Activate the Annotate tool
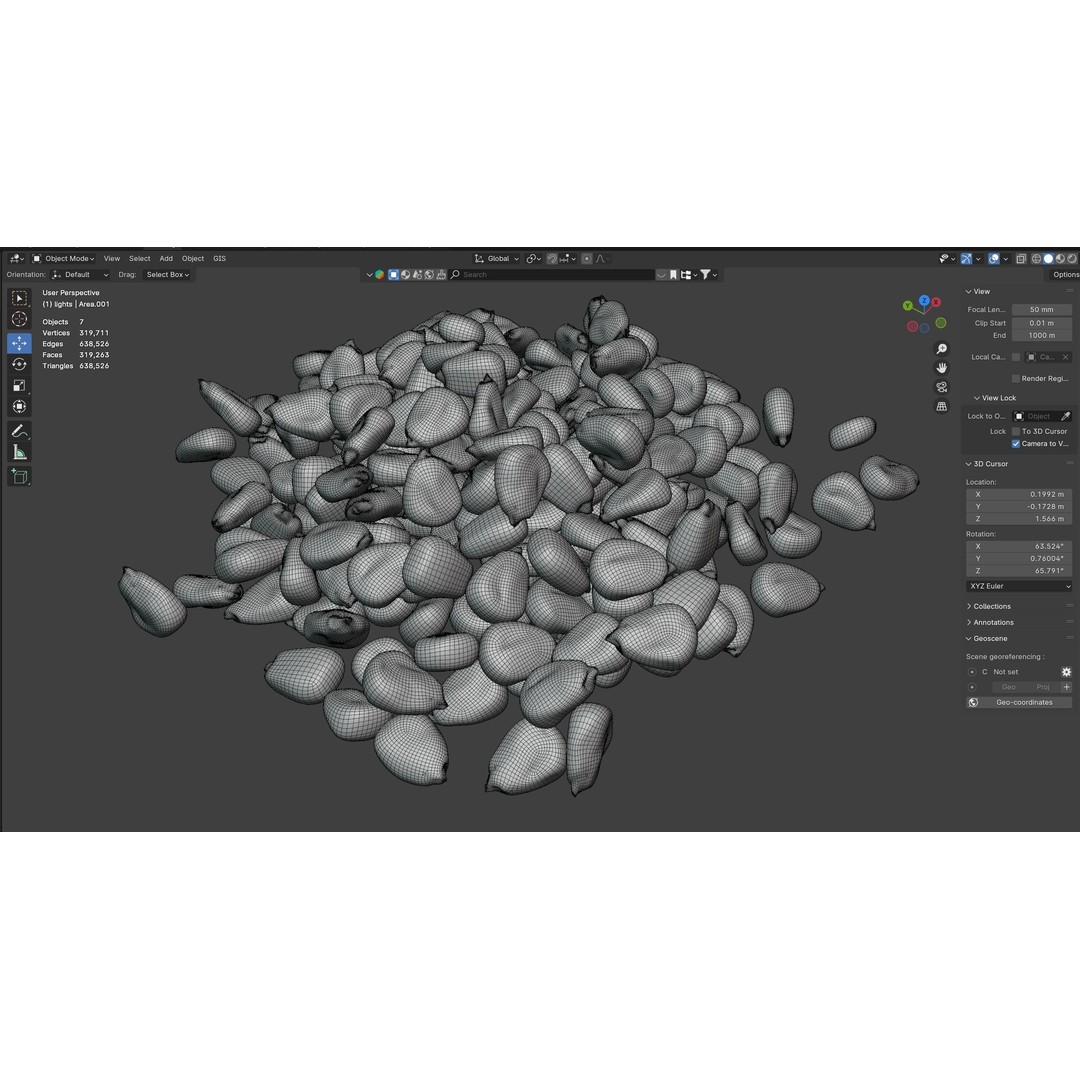The width and height of the screenshot is (1080, 1080). 20,430
